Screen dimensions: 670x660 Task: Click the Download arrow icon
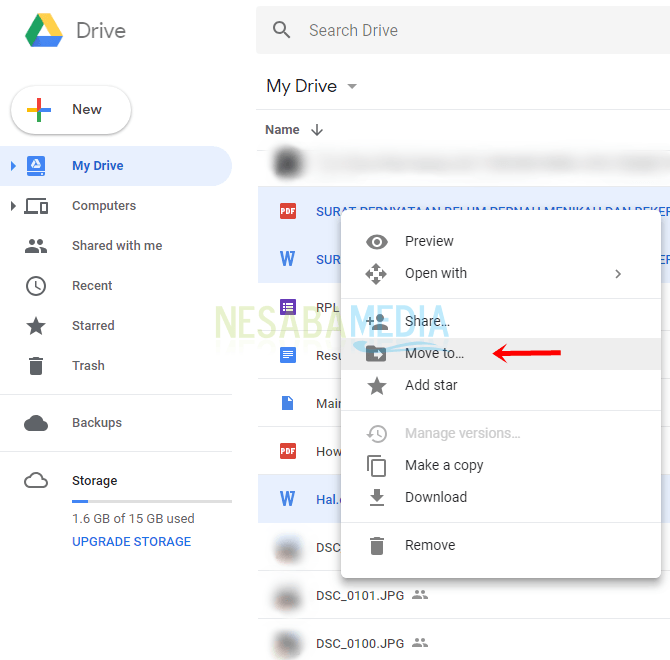point(376,498)
